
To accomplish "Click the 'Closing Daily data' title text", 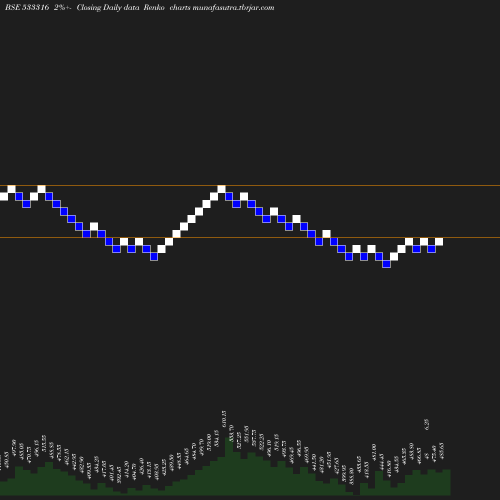I will pos(108,7).
